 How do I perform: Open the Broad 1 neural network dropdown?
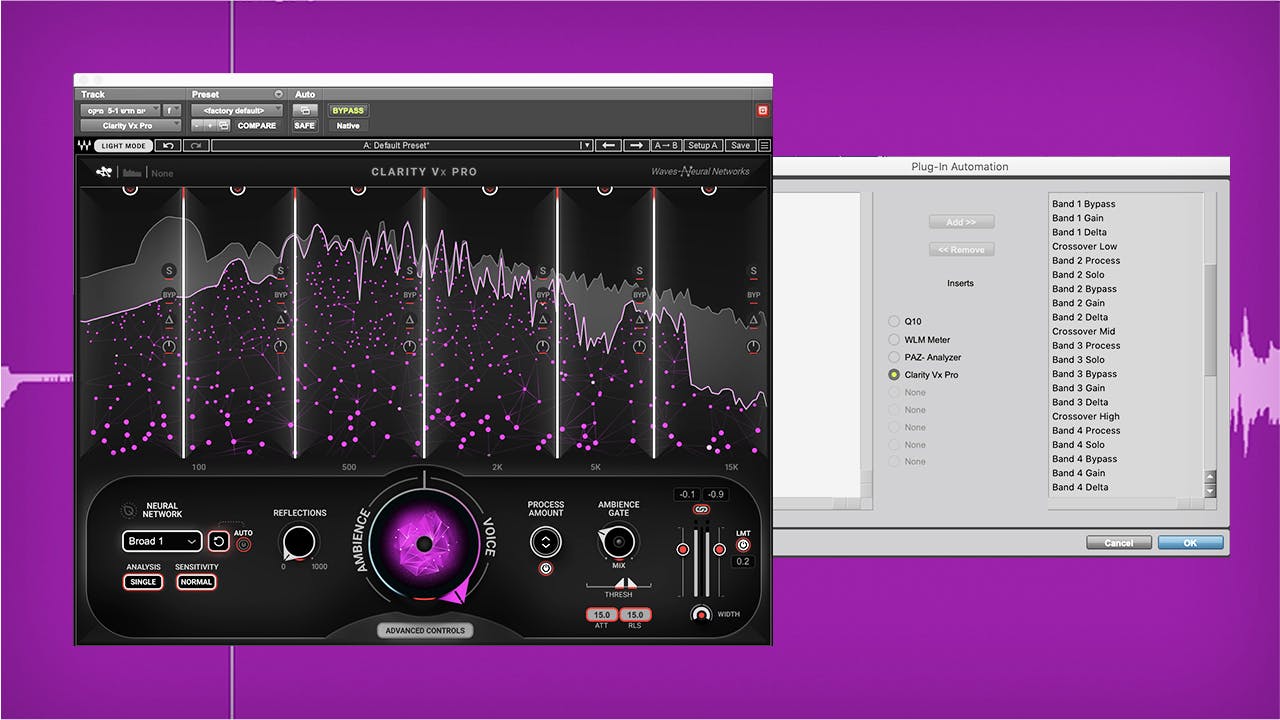click(163, 541)
